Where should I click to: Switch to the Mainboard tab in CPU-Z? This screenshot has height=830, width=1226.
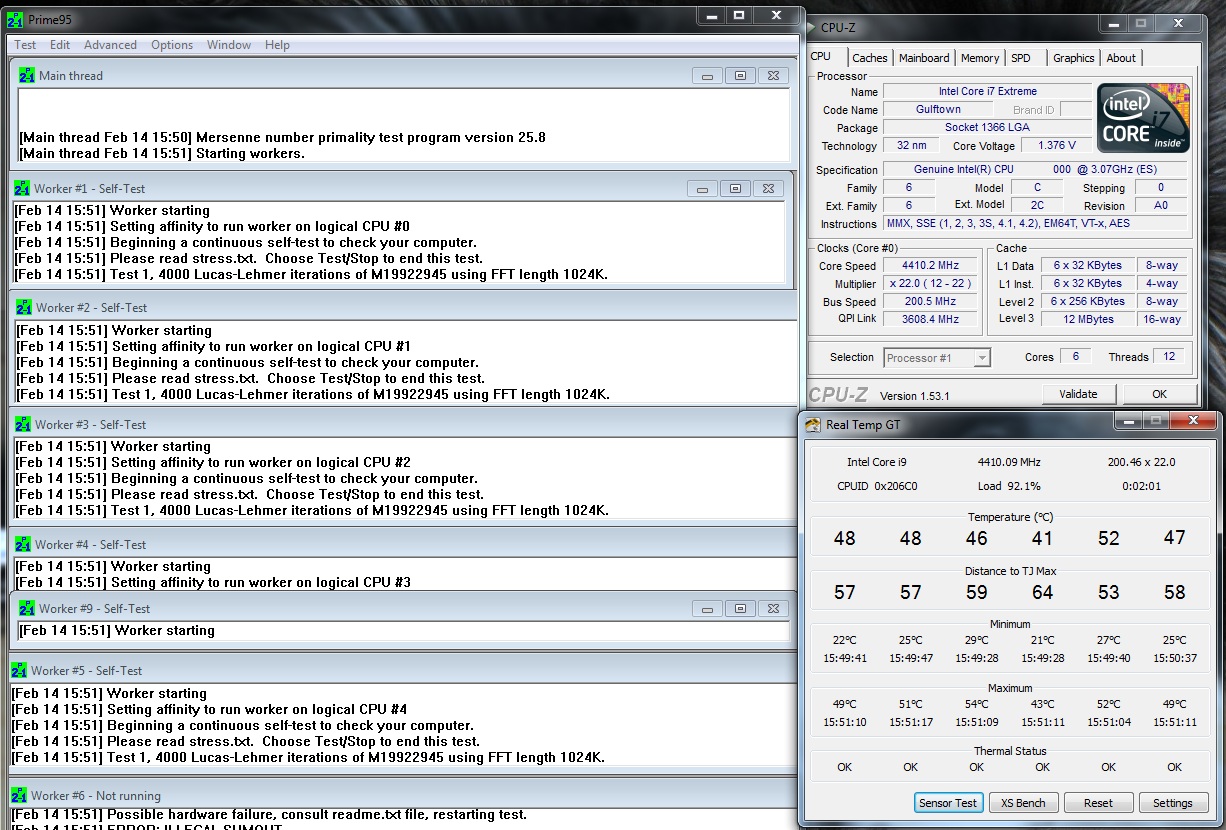coord(924,58)
